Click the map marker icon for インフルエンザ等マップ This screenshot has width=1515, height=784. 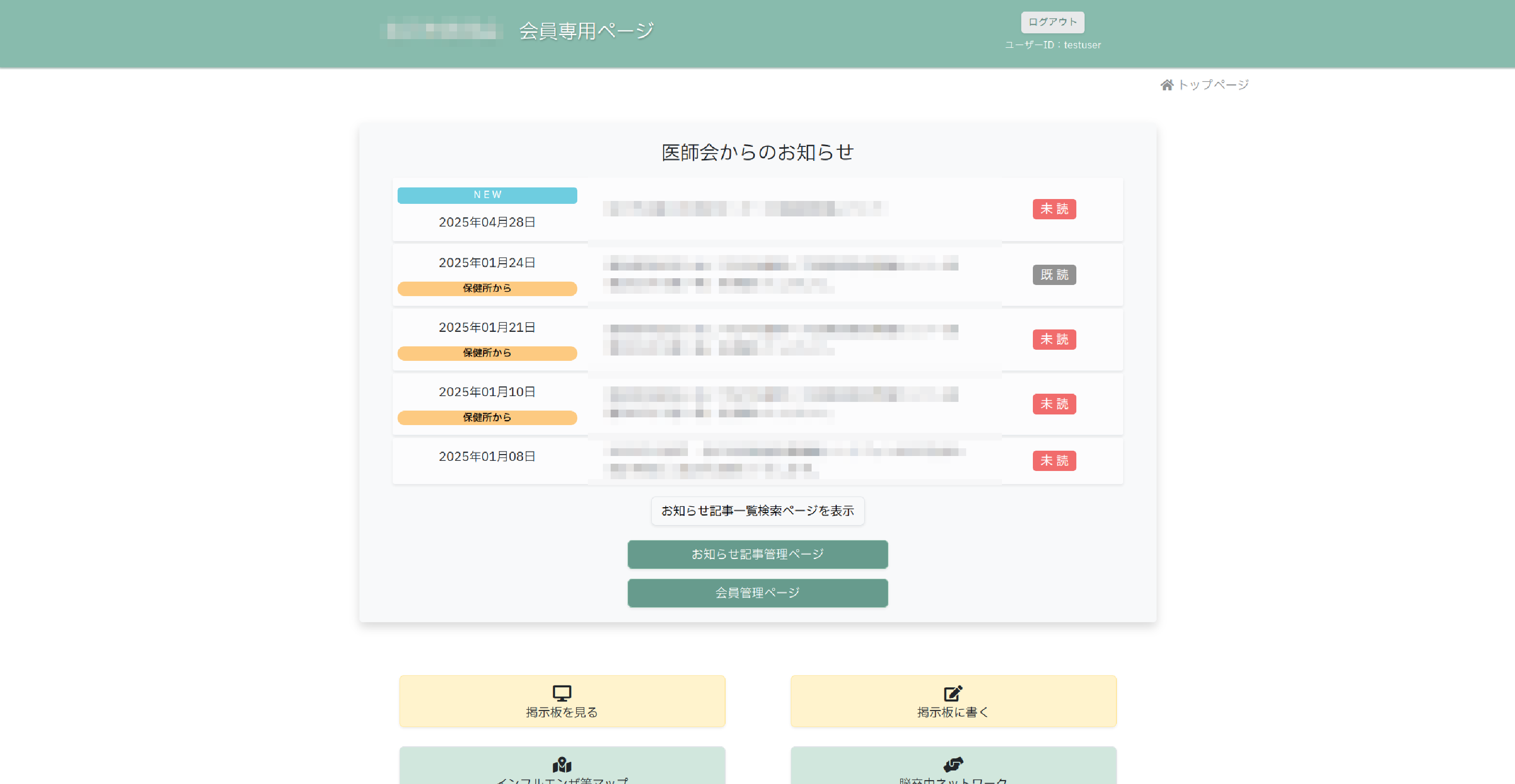562,765
